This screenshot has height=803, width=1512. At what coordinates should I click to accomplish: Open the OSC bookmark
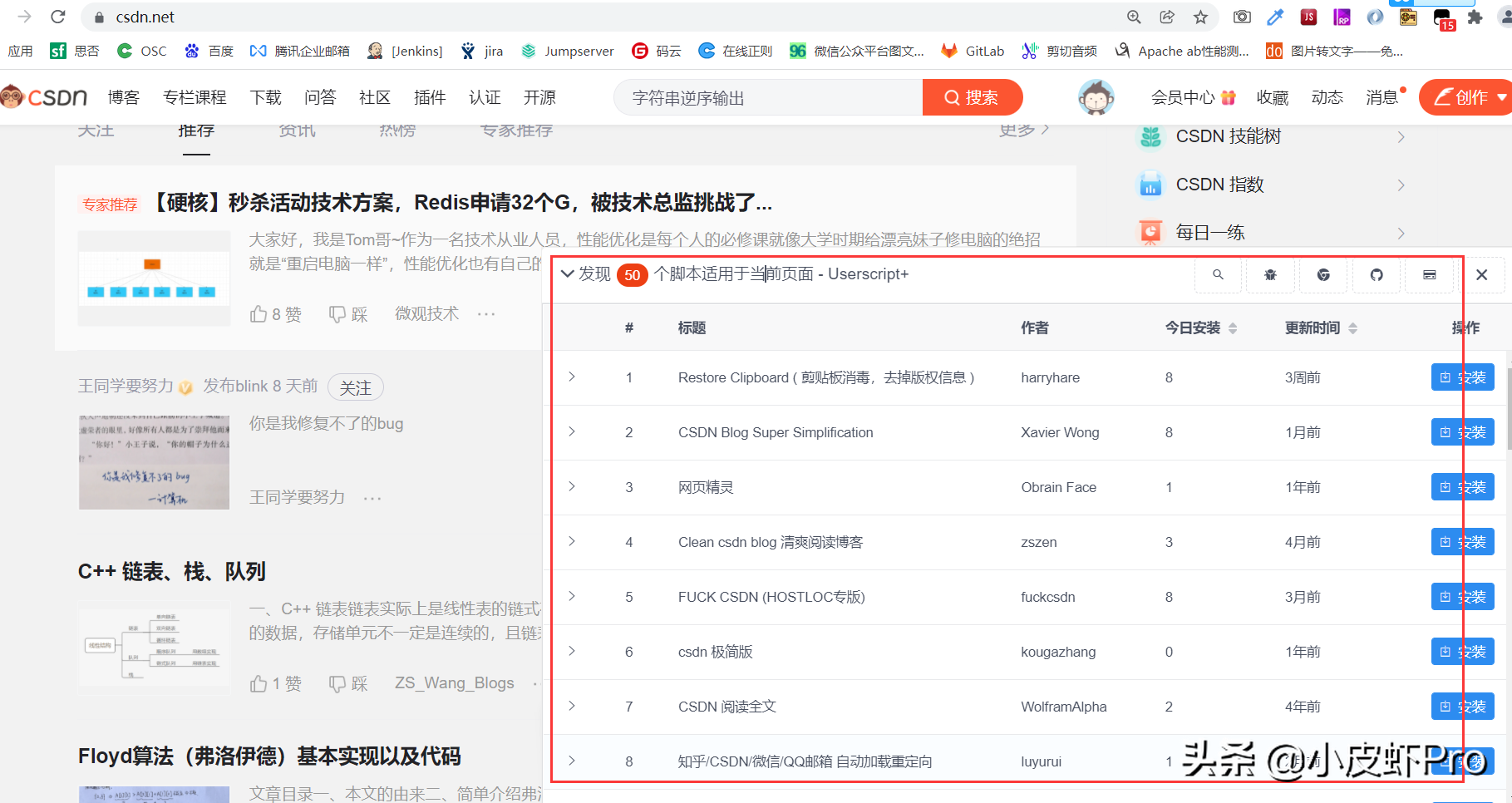(x=141, y=51)
